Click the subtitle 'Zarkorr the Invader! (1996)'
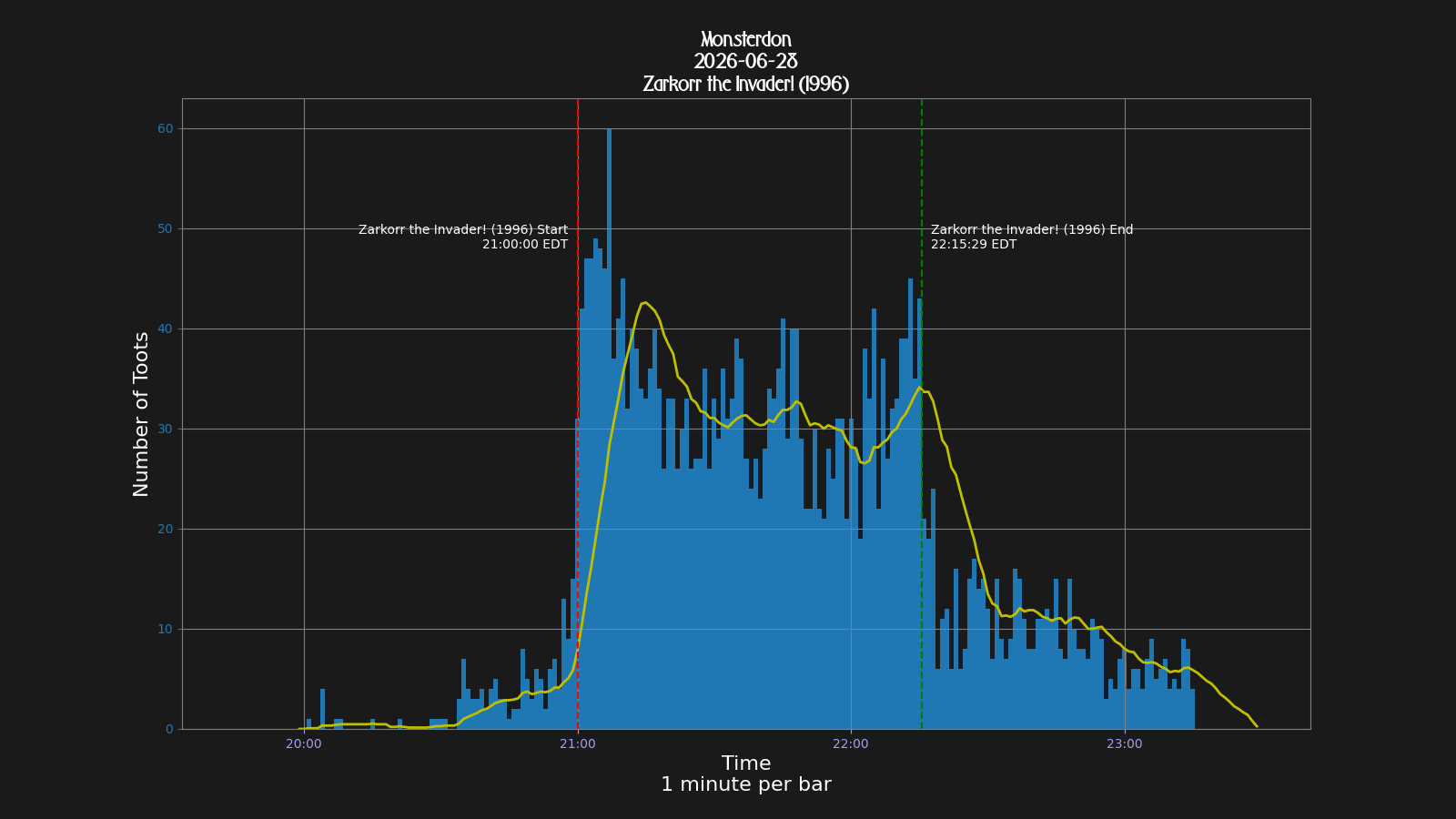The height and width of the screenshot is (819, 1456). point(746,85)
